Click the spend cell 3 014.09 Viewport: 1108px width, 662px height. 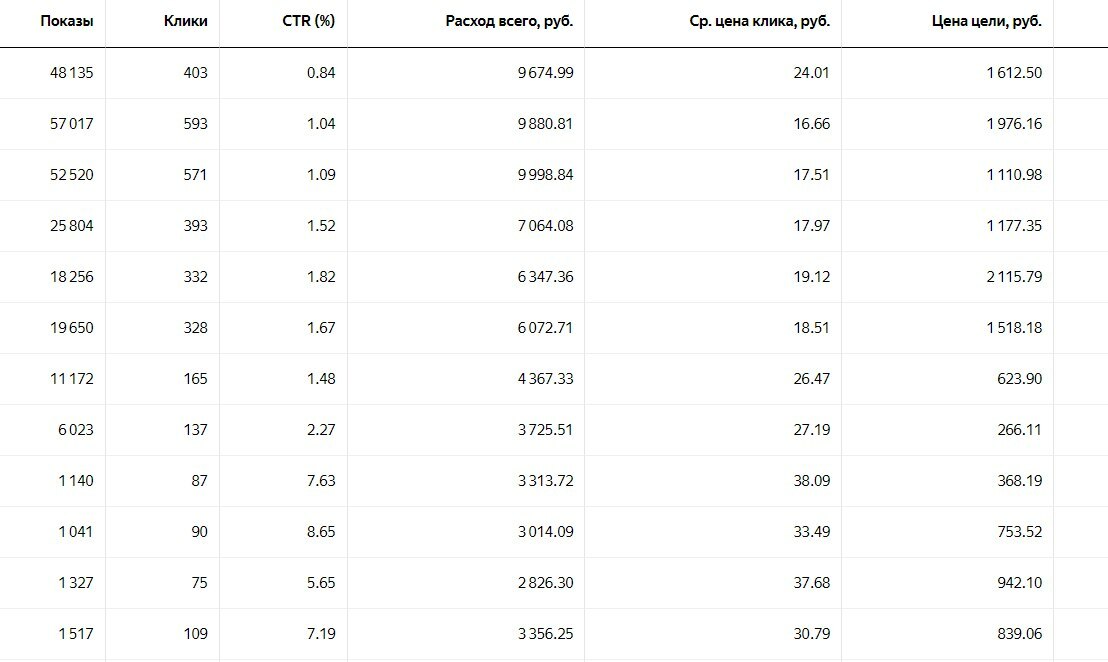(x=545, y=532)
